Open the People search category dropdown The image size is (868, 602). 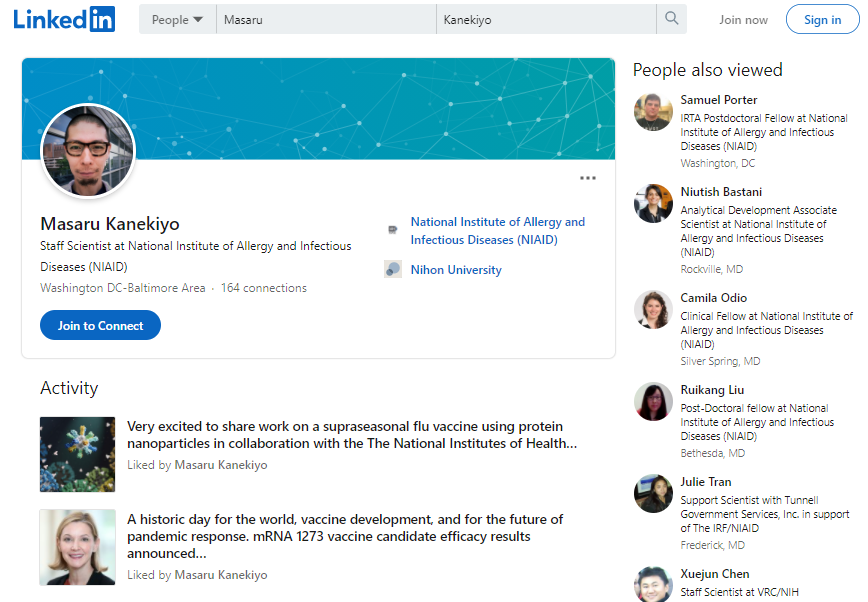tap(177, 19)
